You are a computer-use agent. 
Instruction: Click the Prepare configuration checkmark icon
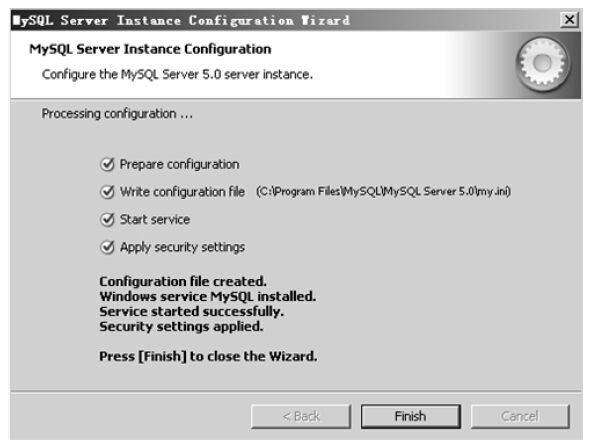(107, 164)
